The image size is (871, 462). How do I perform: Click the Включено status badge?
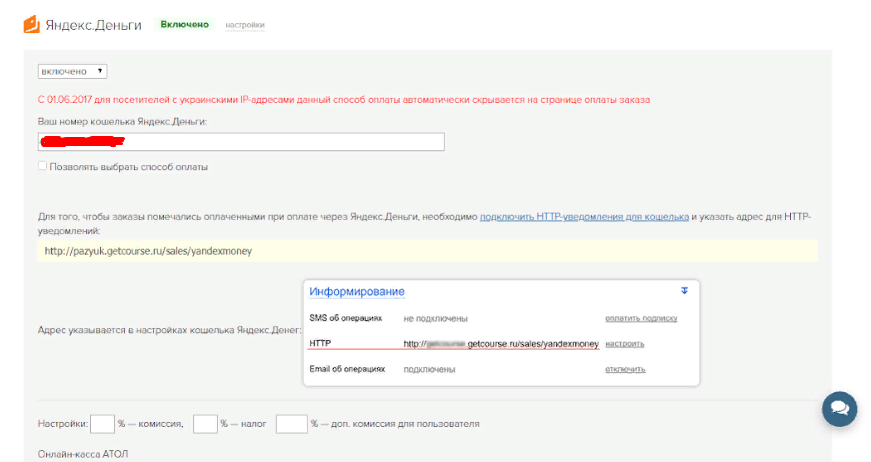[x=184, y=24]
